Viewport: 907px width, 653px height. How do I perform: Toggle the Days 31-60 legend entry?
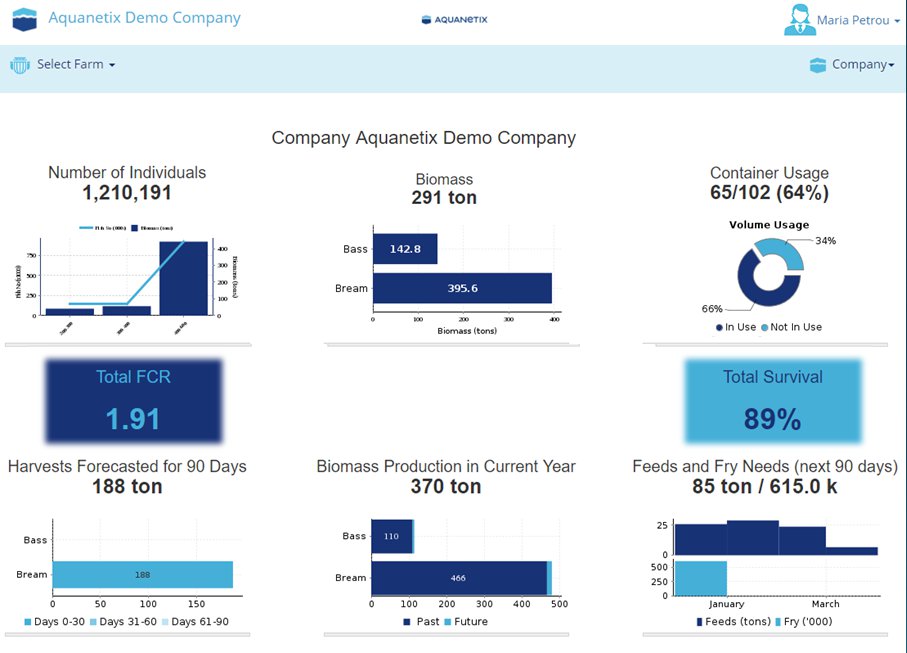(x=123, y=622)
